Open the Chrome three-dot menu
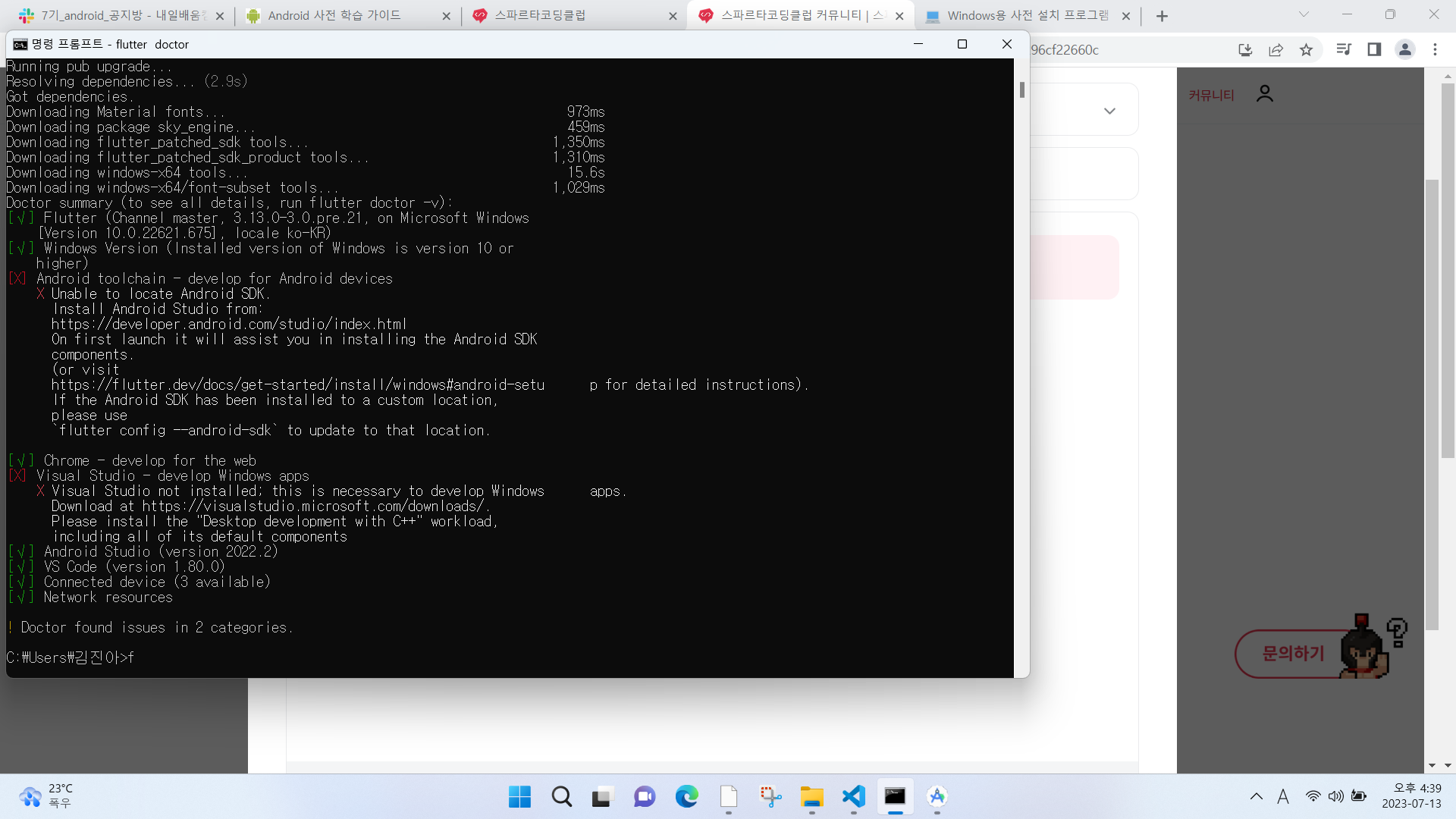Image resolution: width=1456 pixels, height=819 pixels. (1435, 50)
